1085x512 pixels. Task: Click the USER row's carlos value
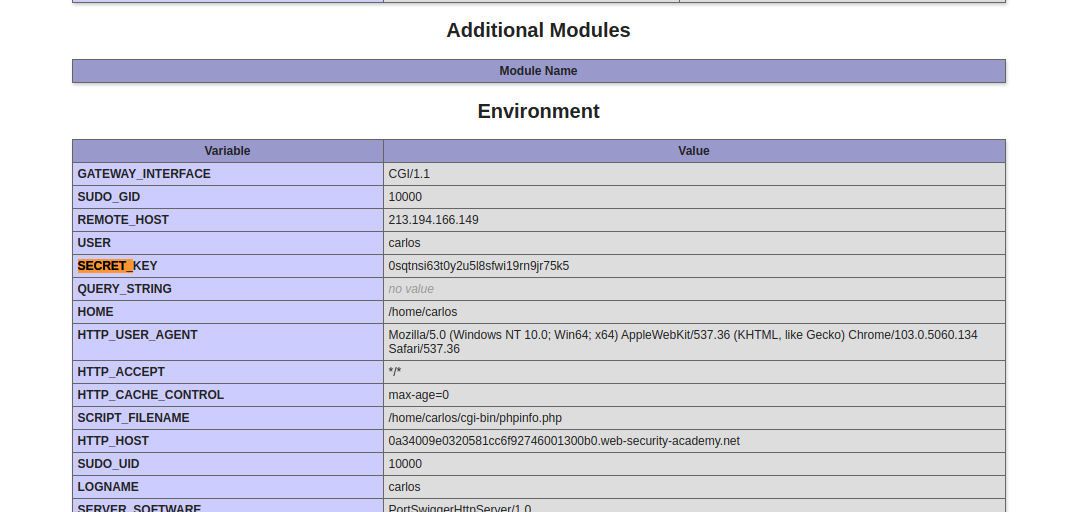(x=404, y=243)
